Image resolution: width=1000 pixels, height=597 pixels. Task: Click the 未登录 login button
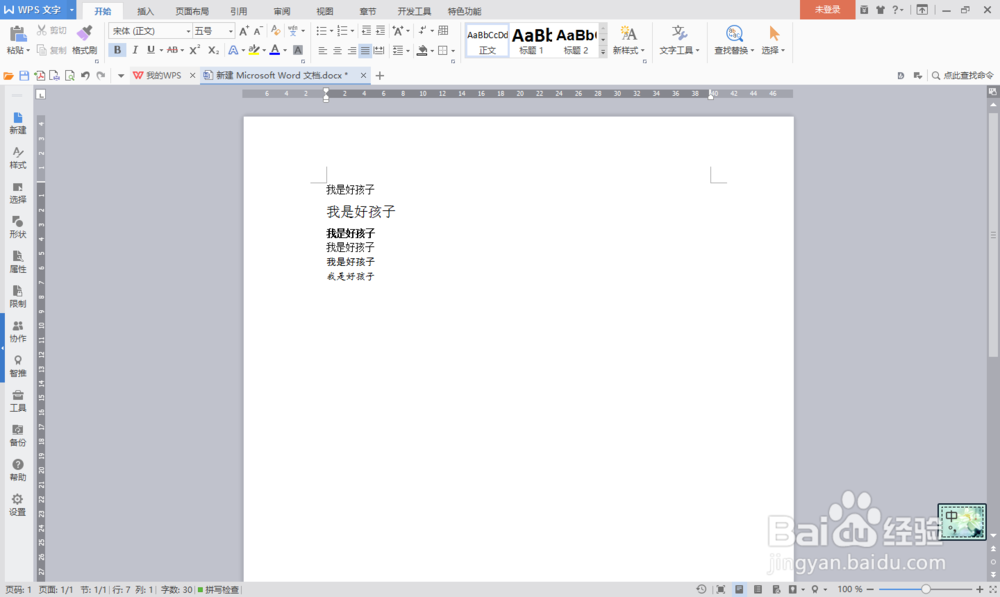(x=827, y=11)
